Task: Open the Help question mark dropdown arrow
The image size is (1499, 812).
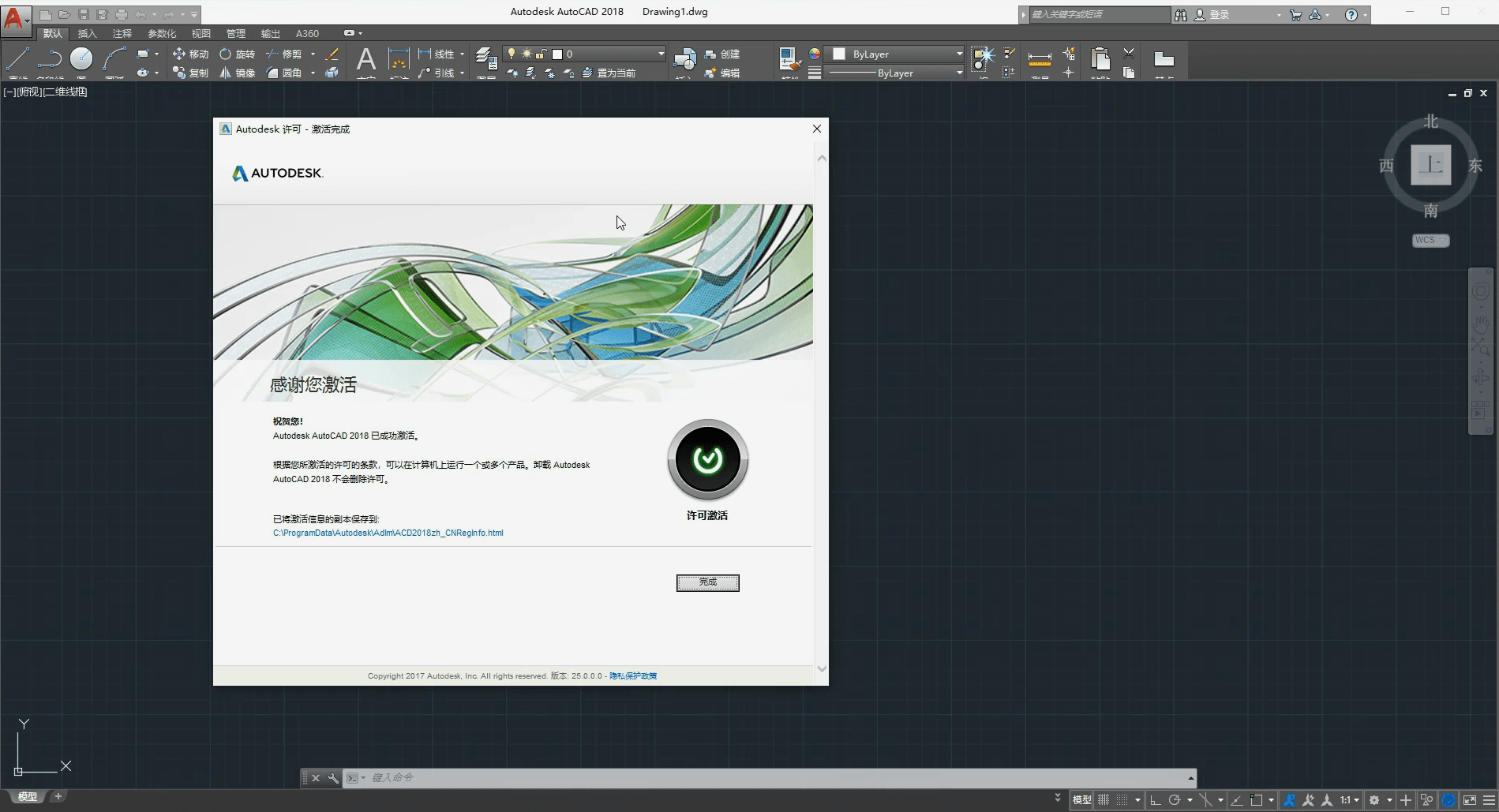Action: (1365, 15)
